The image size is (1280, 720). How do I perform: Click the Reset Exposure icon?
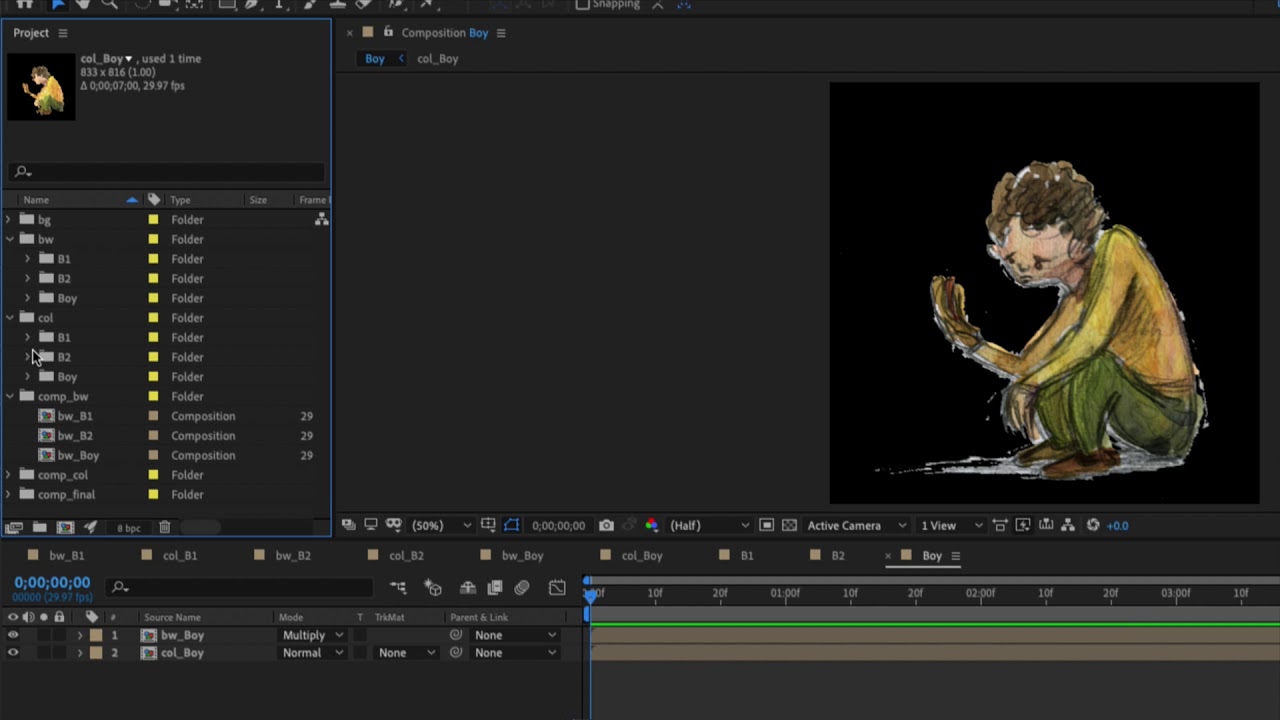click(x=1093, y=525)
